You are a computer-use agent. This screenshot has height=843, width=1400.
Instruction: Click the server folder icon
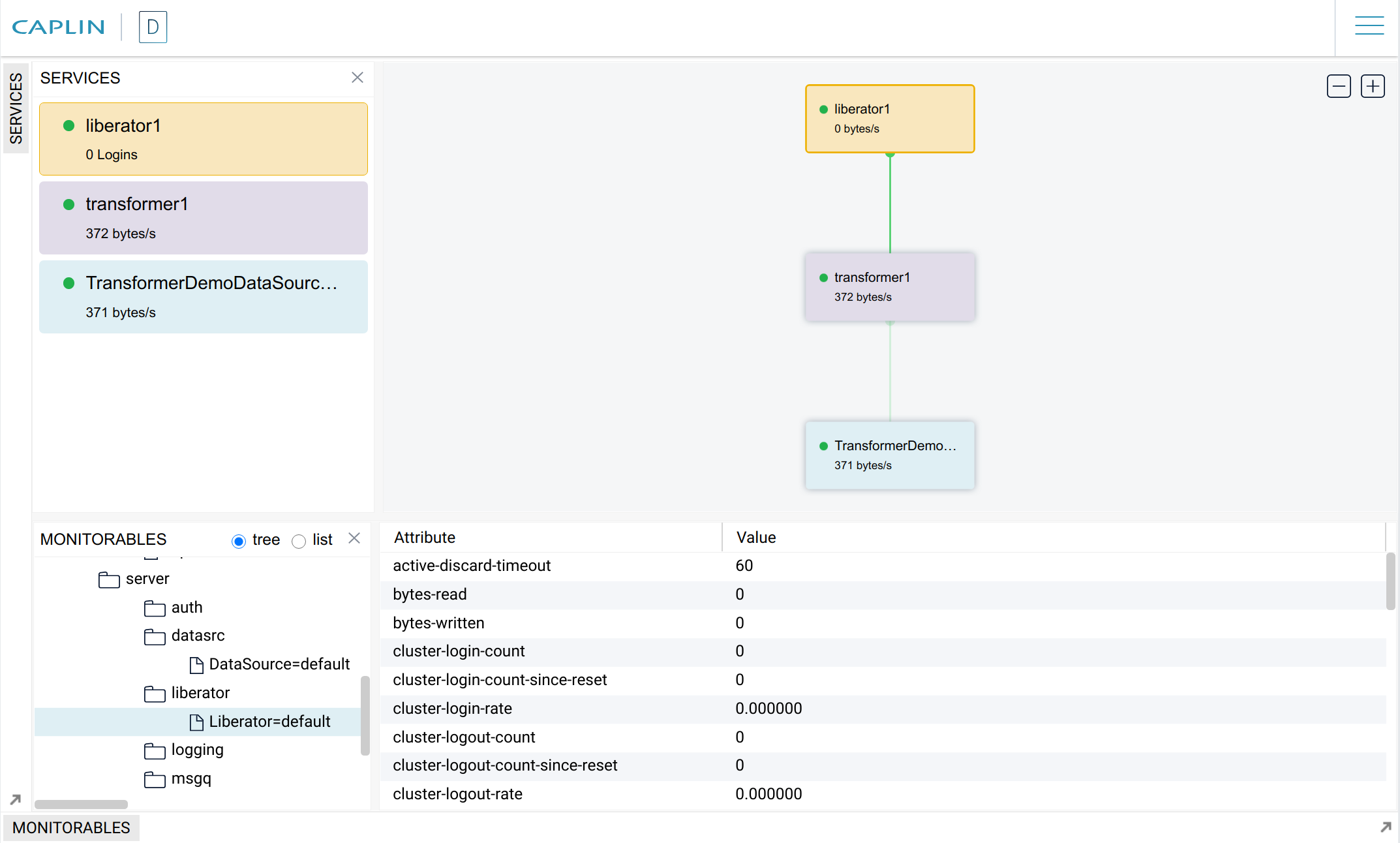tap(109, 579)
